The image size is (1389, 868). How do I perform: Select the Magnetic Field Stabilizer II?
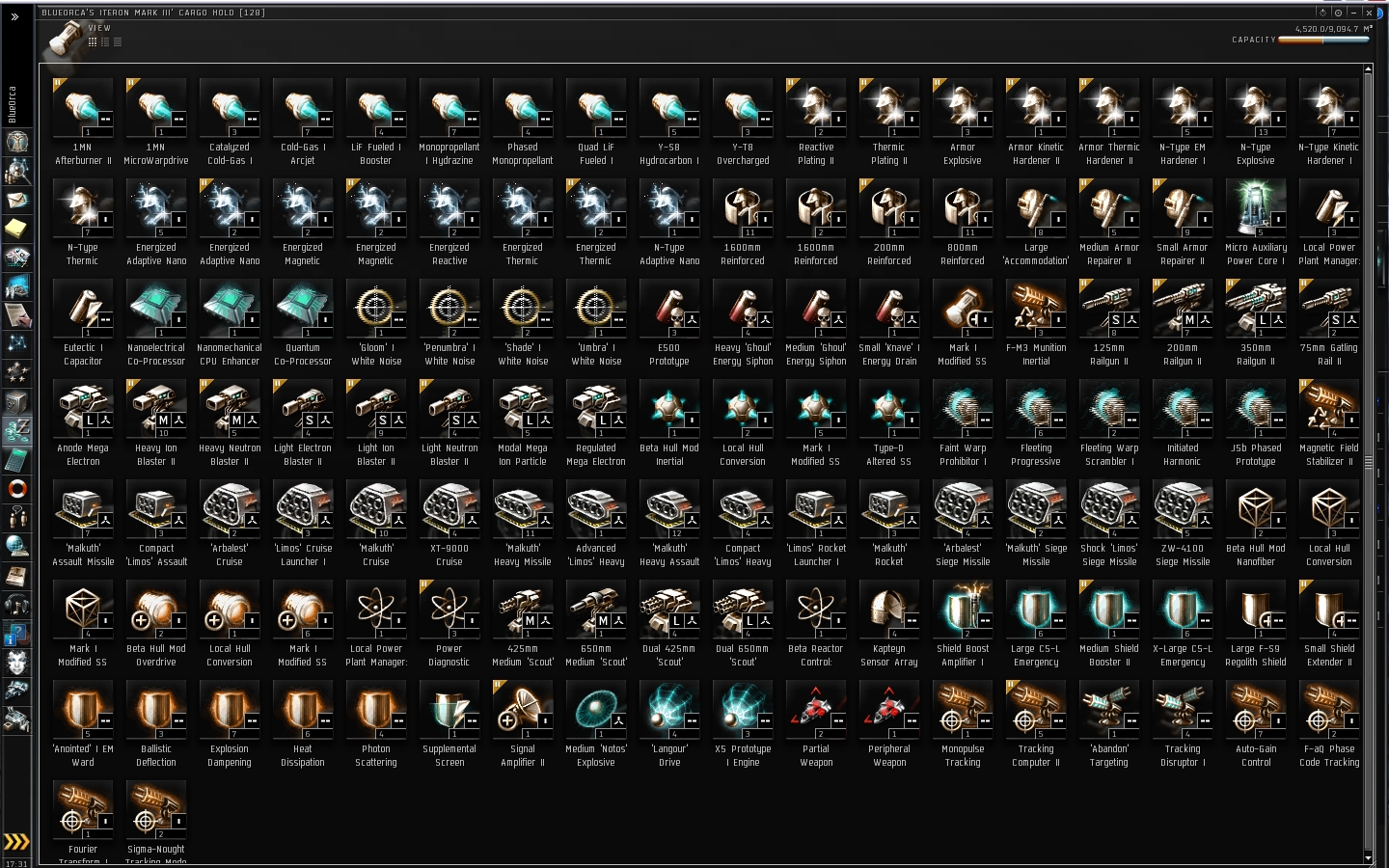[1329, 423]
